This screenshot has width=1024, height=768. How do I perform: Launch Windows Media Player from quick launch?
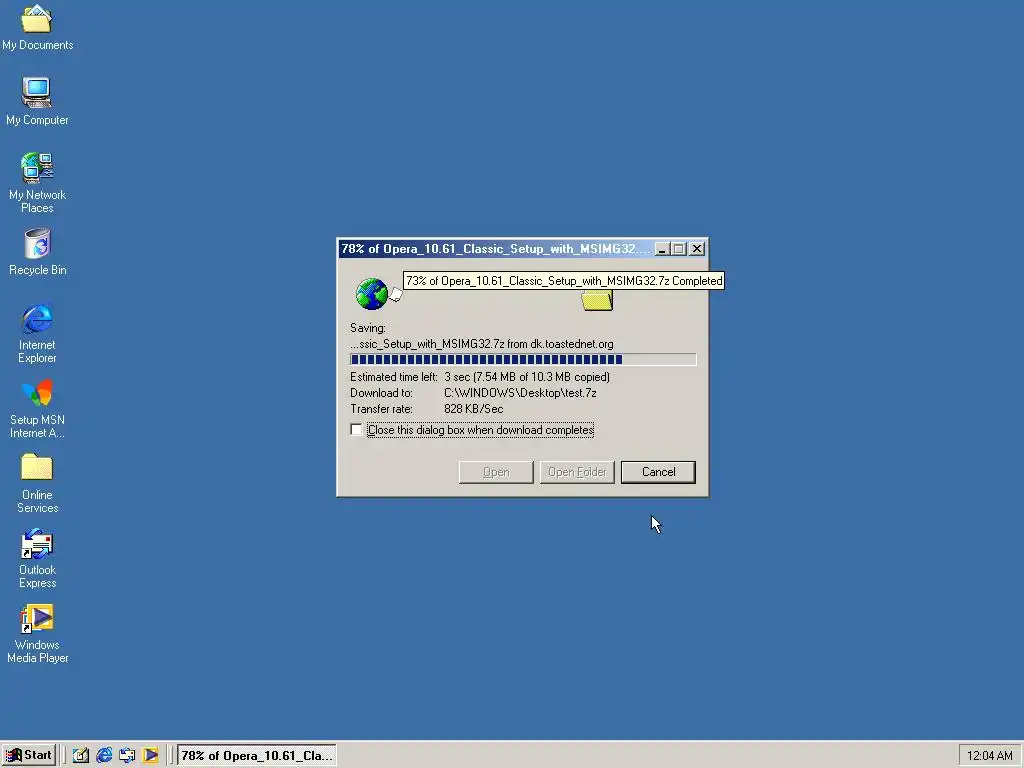(151, 755)
